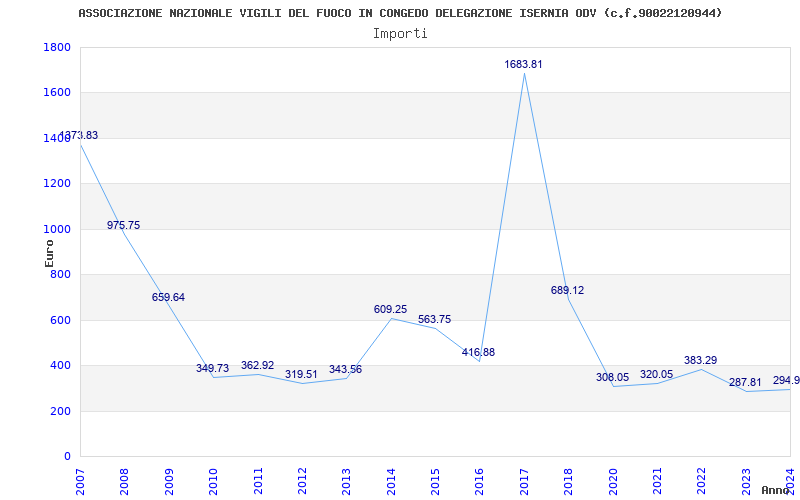Select the "Euro" y-axis title
The image size is (800, 500).
tap(49, 252)
